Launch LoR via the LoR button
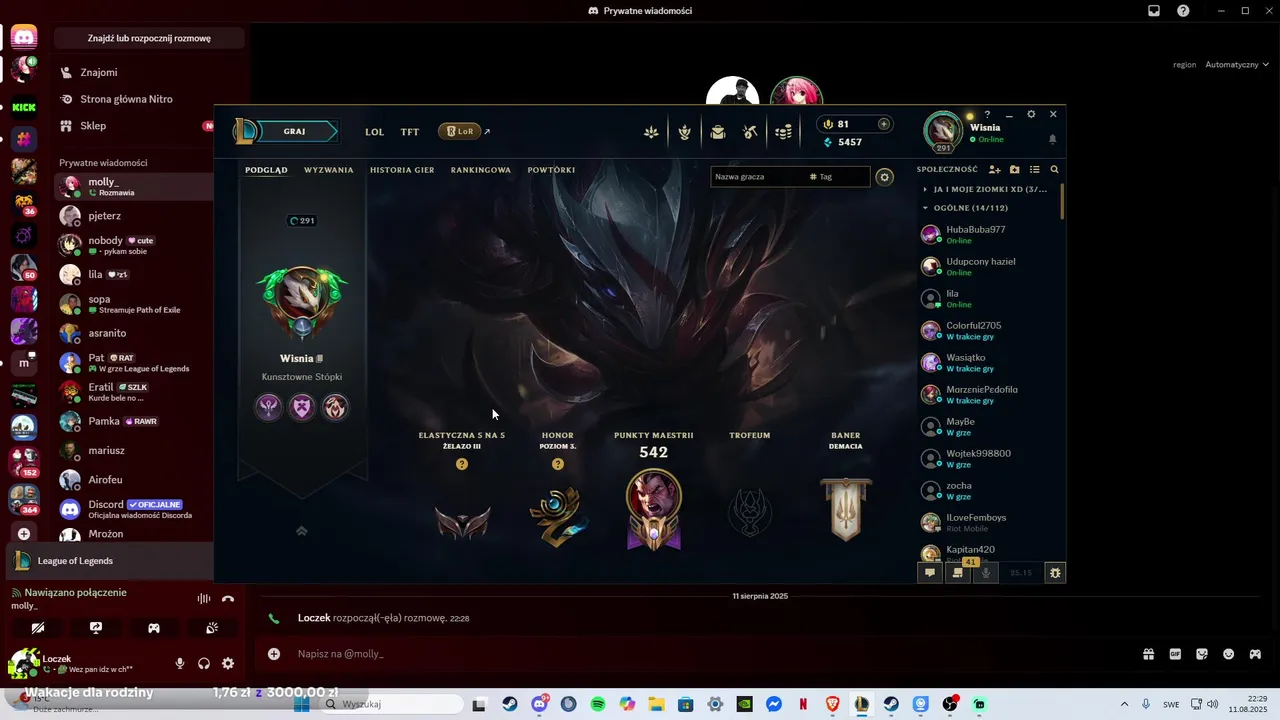Viewport: 1280px width, 720px height. tap(460, 131)
